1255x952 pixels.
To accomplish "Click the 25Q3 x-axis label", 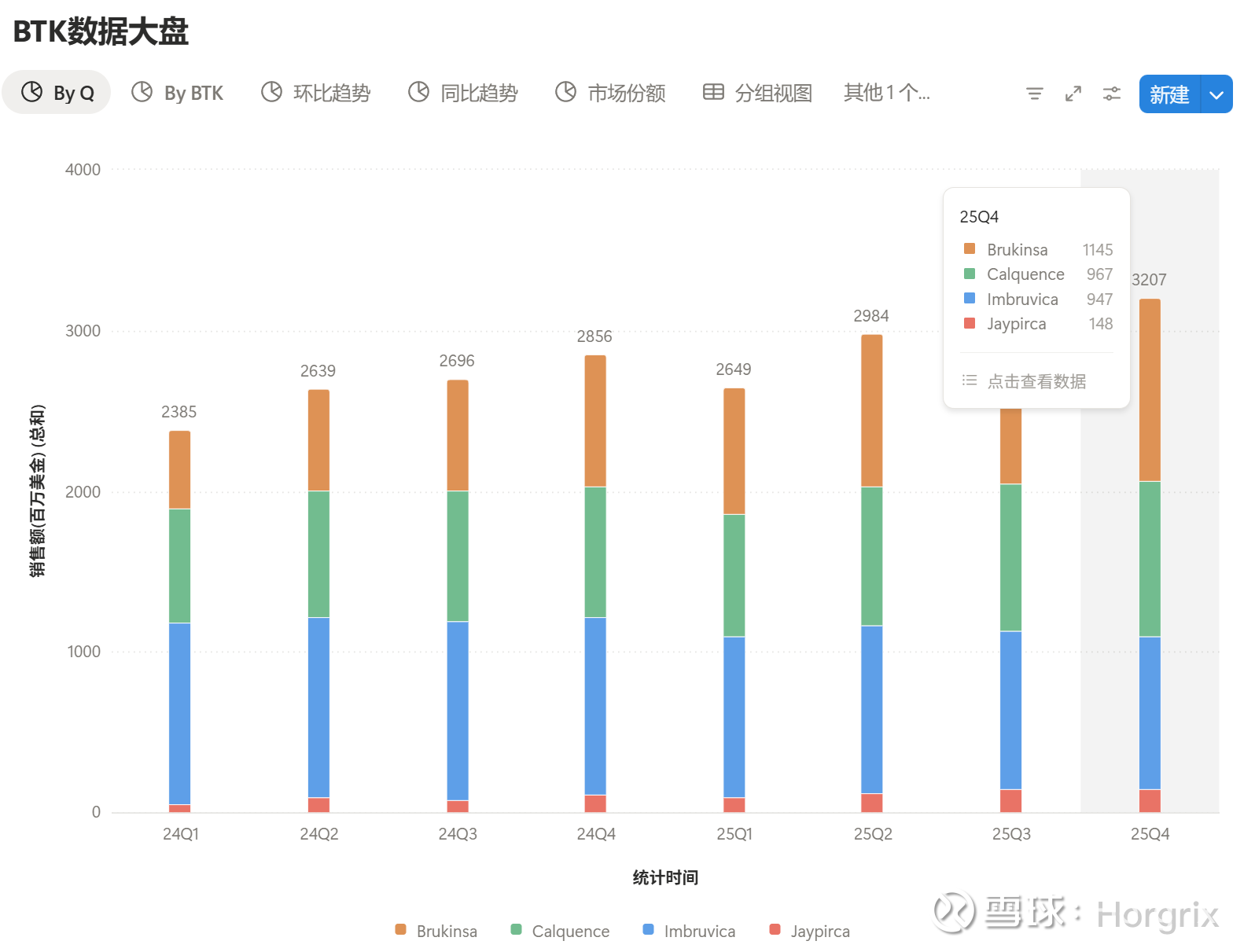I will coord(1011,834).
